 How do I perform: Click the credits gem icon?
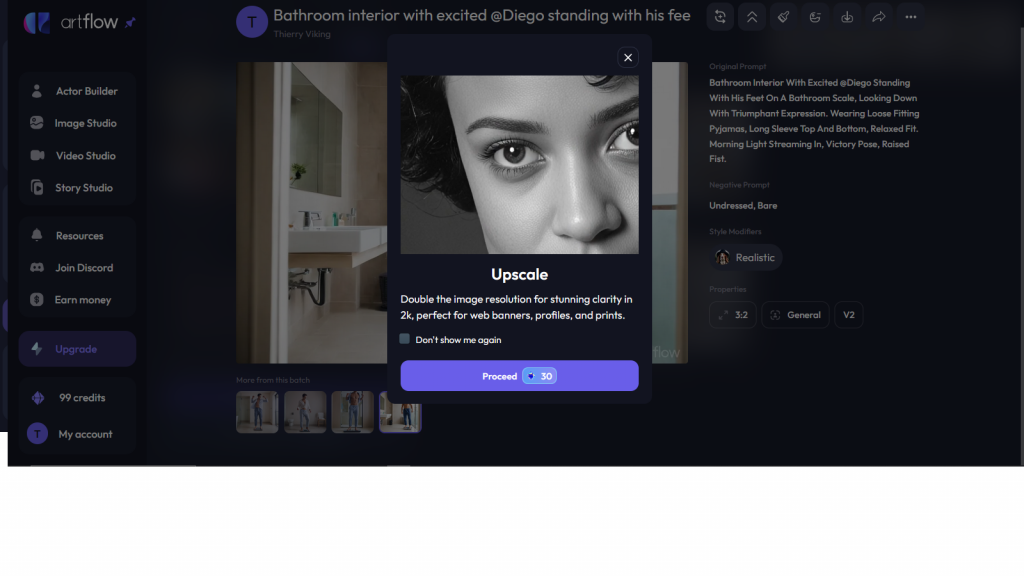coord(38,398)
